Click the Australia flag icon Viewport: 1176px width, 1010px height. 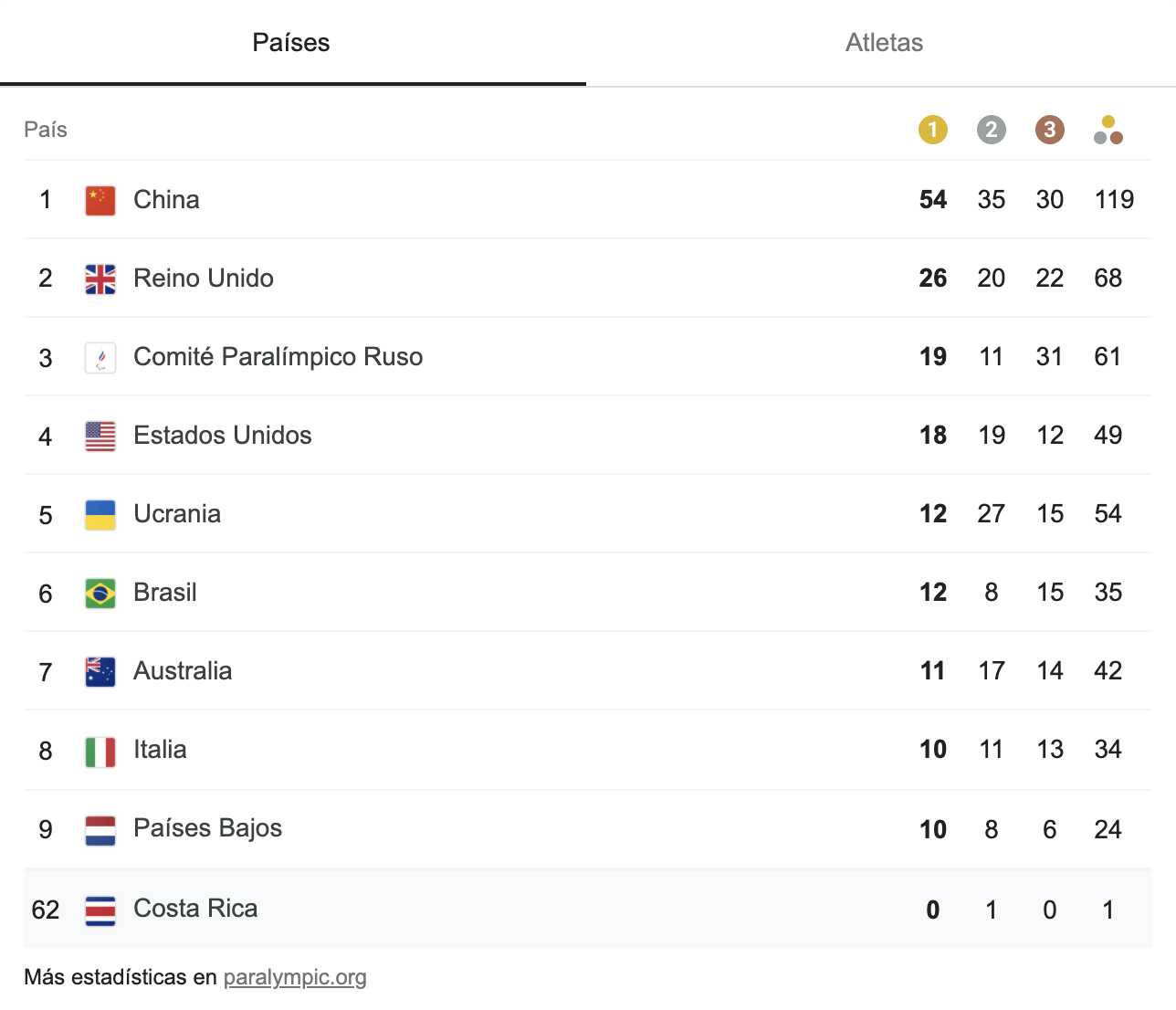pos(100,671)
